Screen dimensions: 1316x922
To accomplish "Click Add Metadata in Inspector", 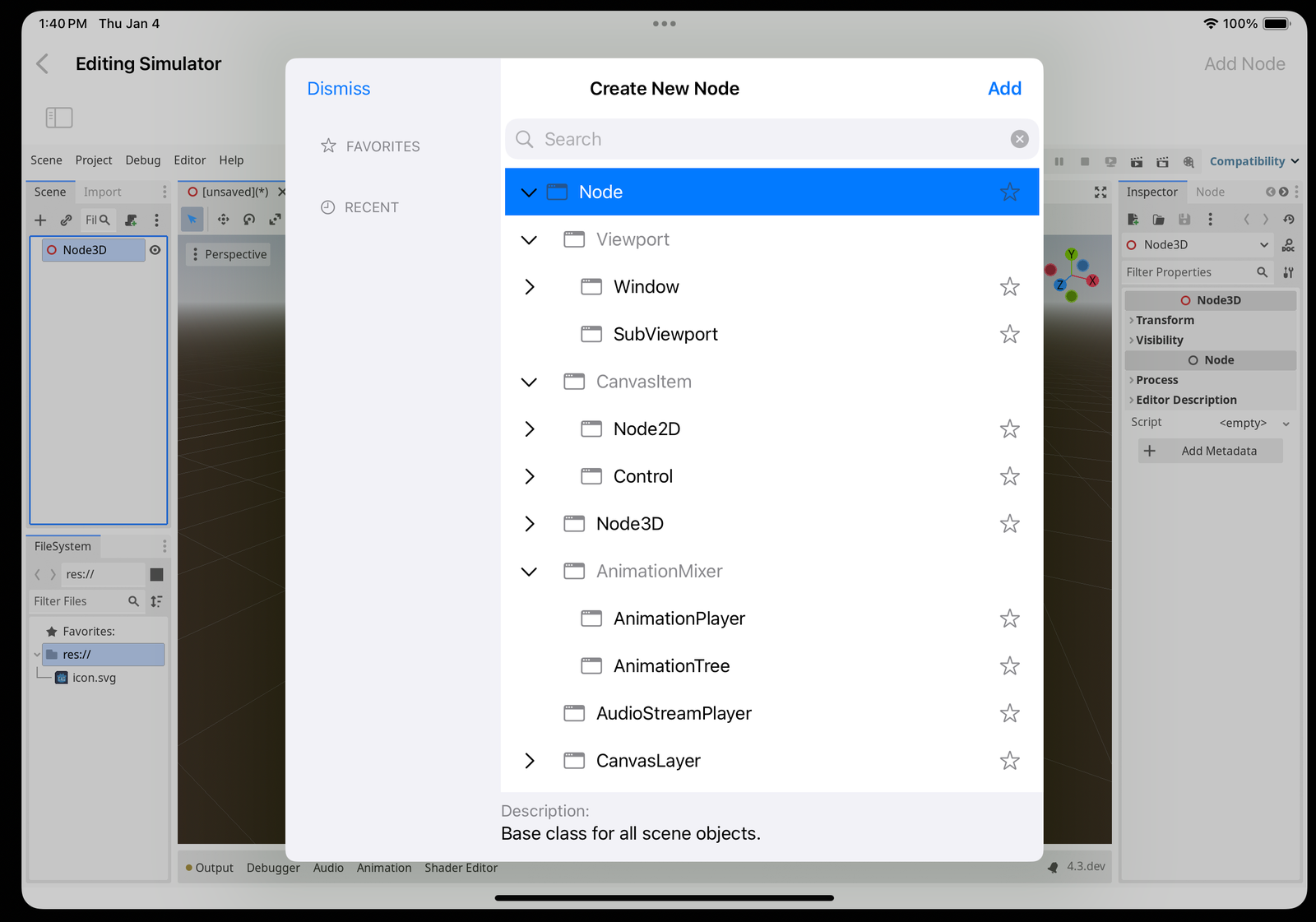I will click(x=1211, y=451).
